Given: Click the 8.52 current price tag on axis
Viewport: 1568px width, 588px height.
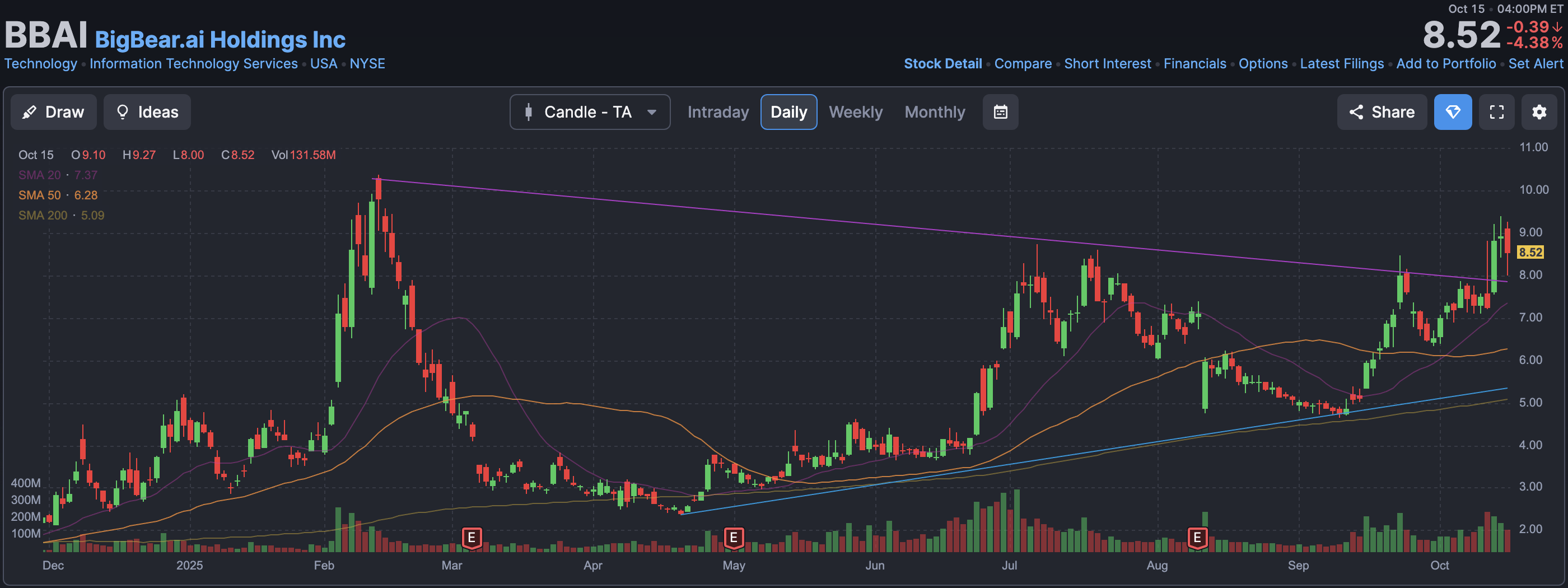Looking at the screenshot, I should tap(1530, 253).
